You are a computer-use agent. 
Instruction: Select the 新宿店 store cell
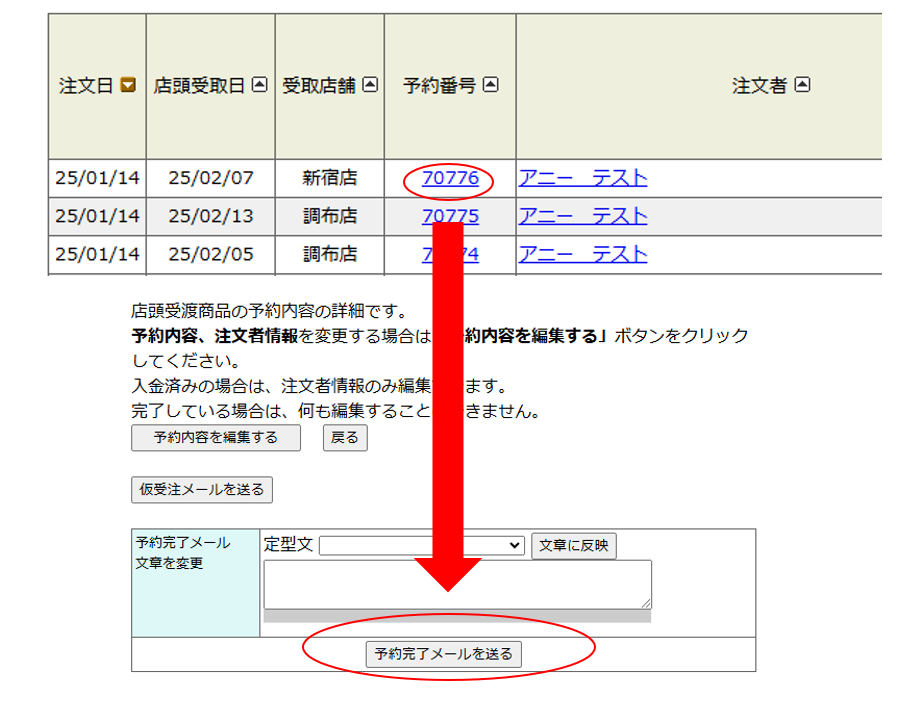pos(329,179)
